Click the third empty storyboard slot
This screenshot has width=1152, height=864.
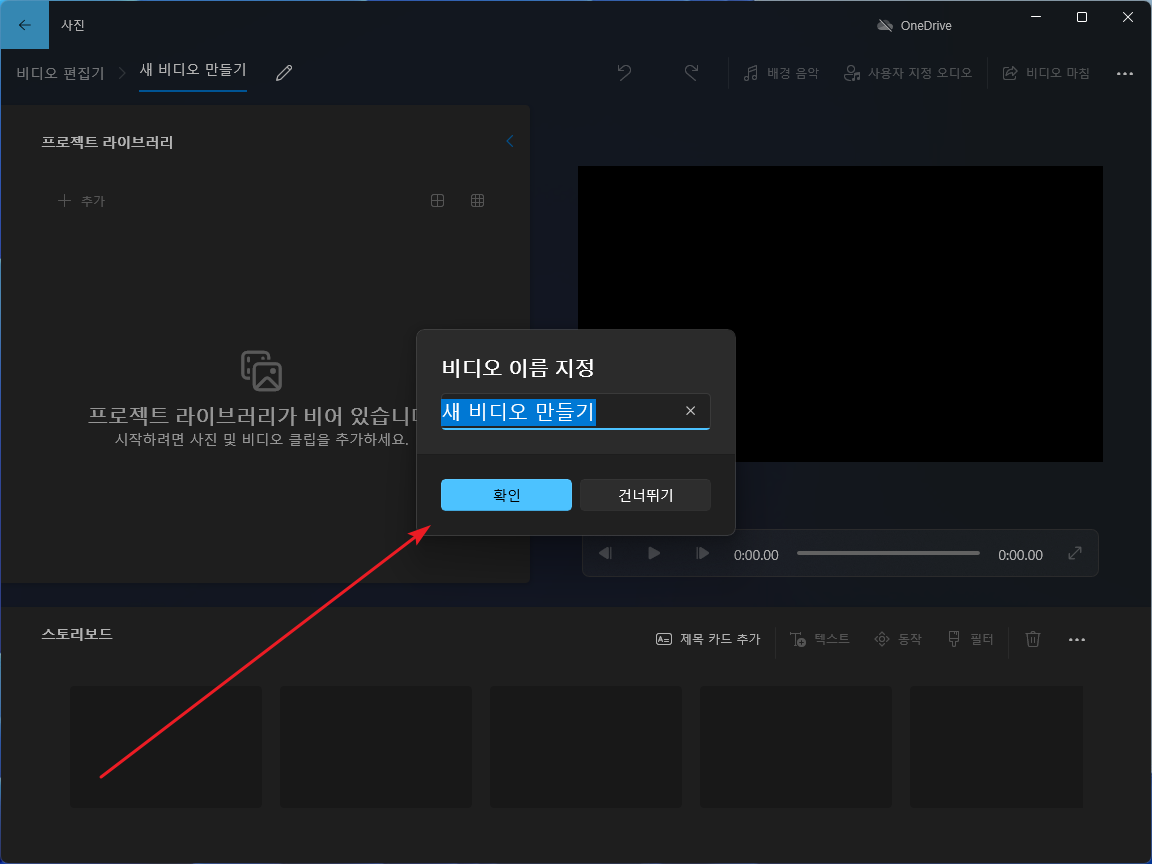[586, 746]
